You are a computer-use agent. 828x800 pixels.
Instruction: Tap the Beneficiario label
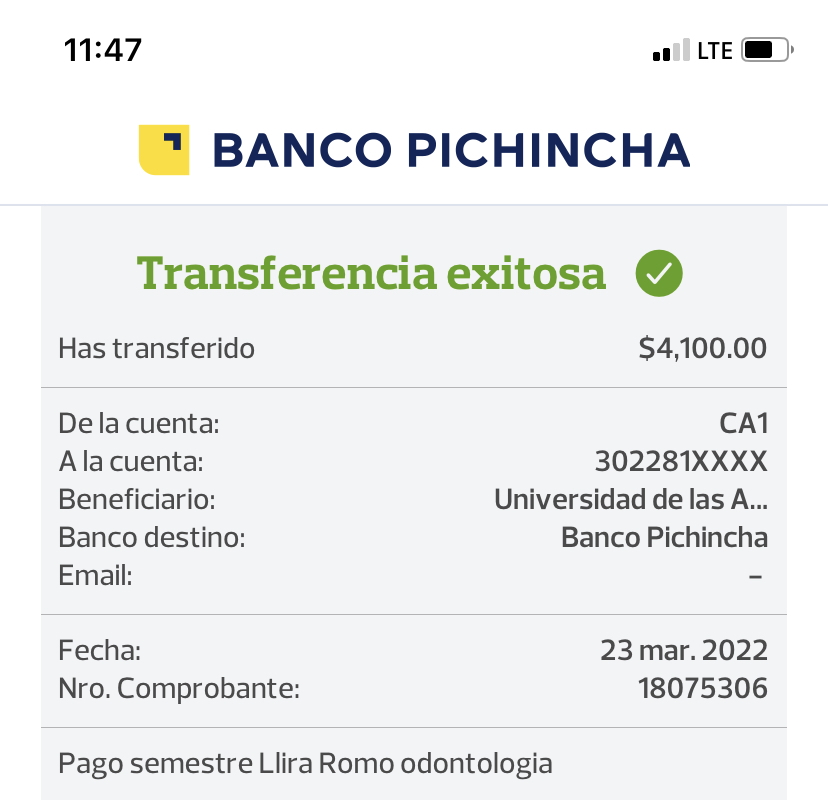click(x=137, y=499)
